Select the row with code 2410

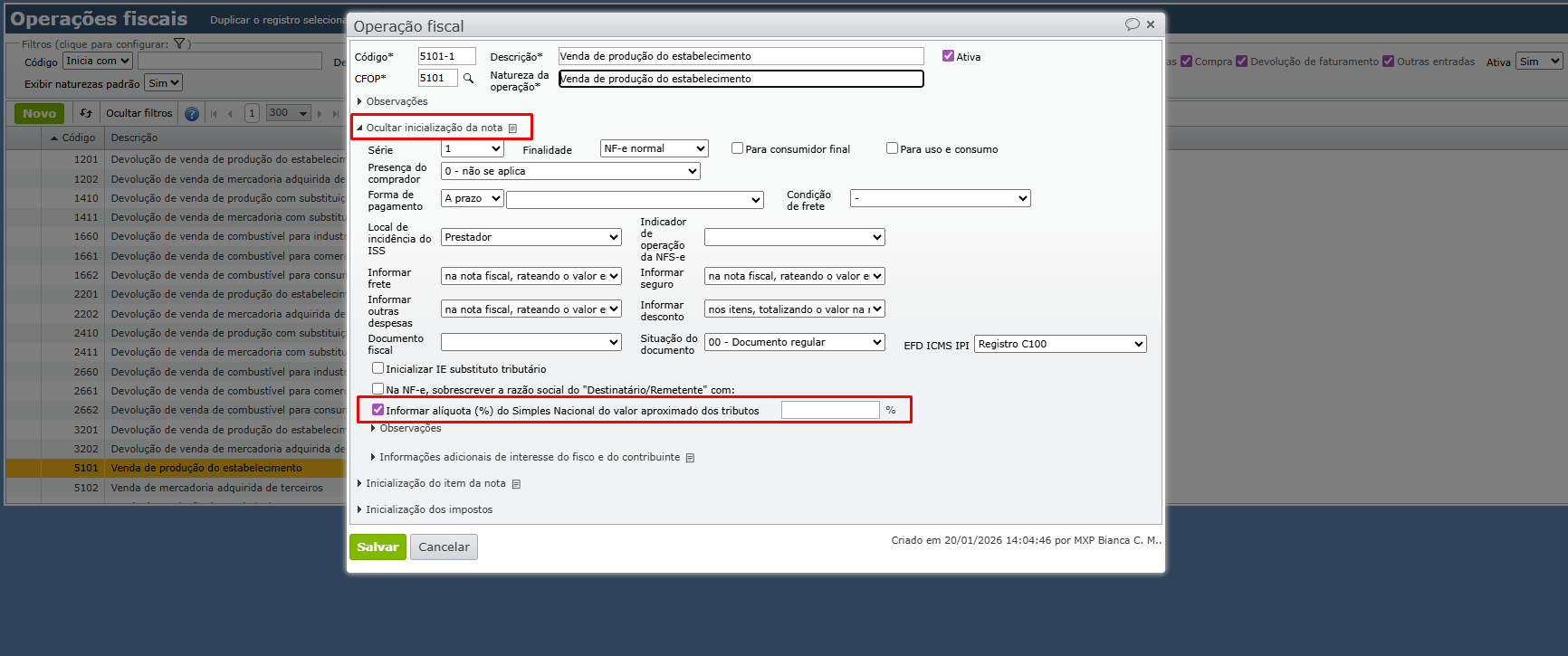pos(176,333)
